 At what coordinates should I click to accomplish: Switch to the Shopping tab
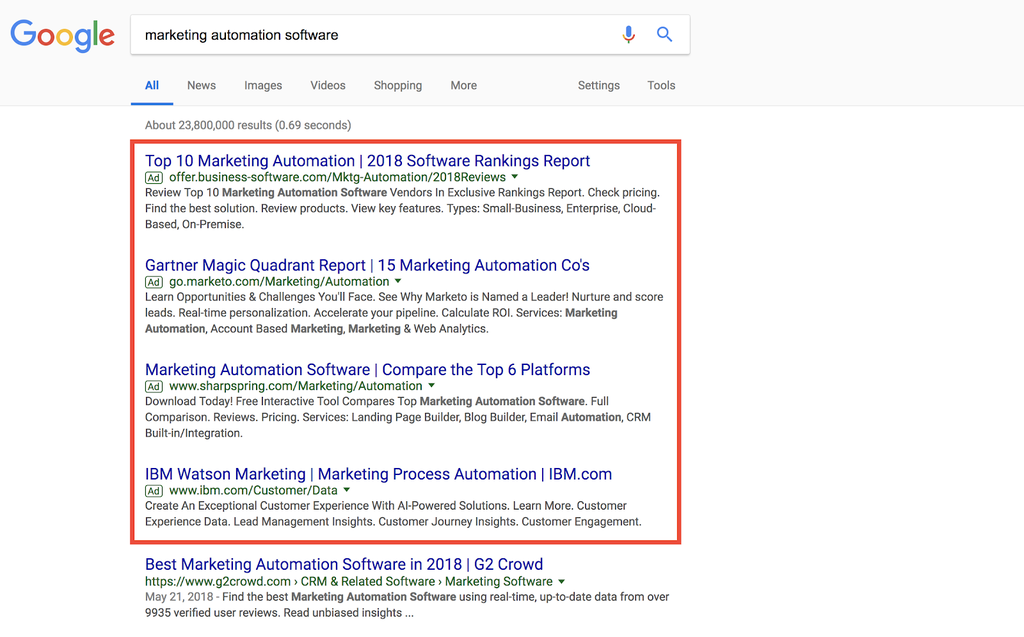pyautogui.click(x=398, y=86)
